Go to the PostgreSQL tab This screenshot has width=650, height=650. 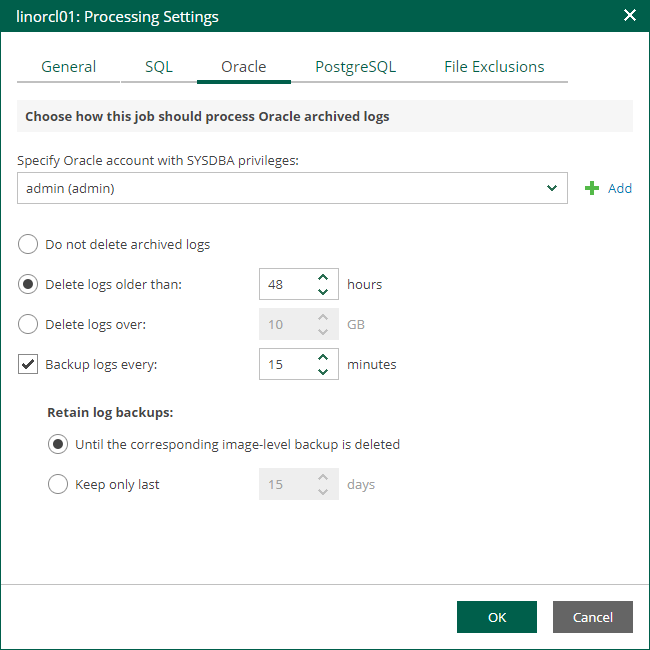pyautogui.click(x=355, y=67)
